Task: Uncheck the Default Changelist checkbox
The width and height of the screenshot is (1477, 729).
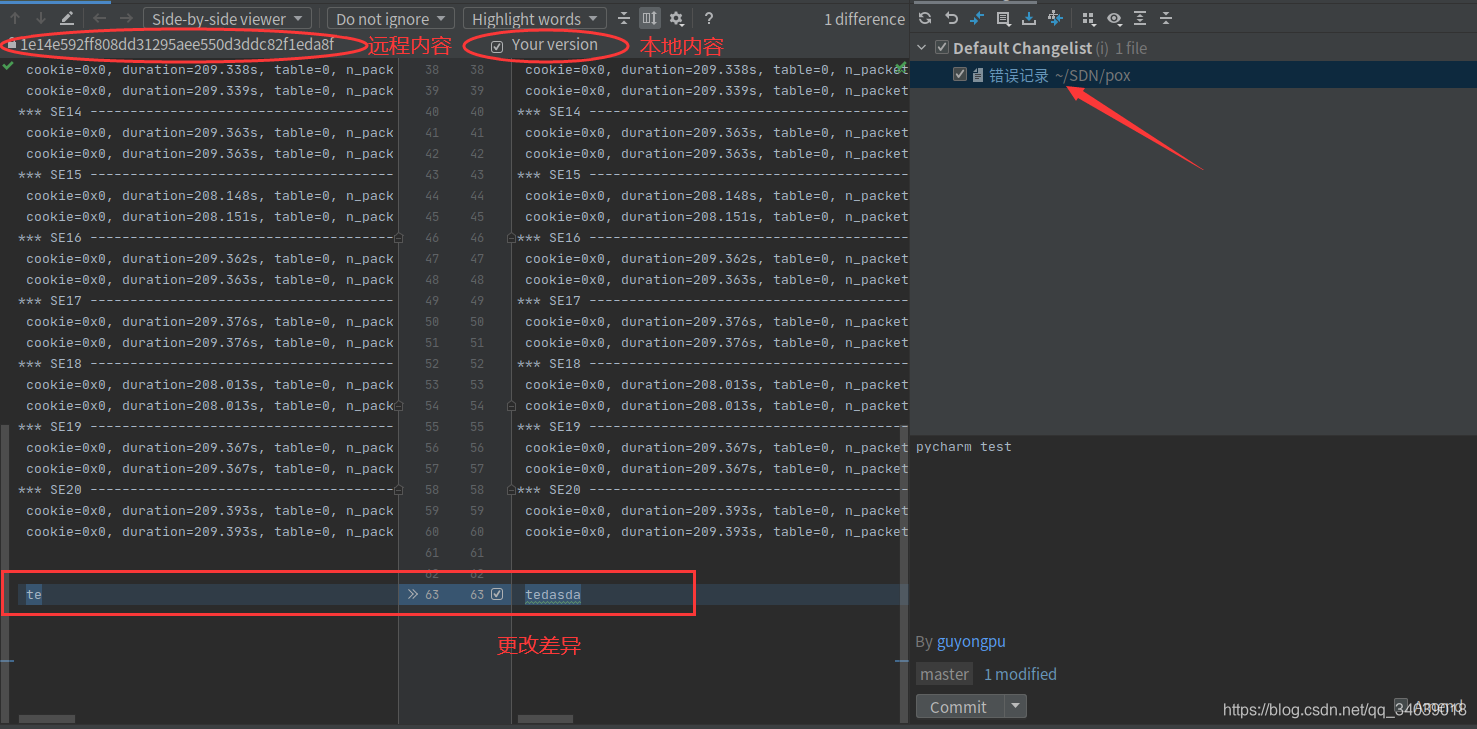Action: tap(941, 47)
